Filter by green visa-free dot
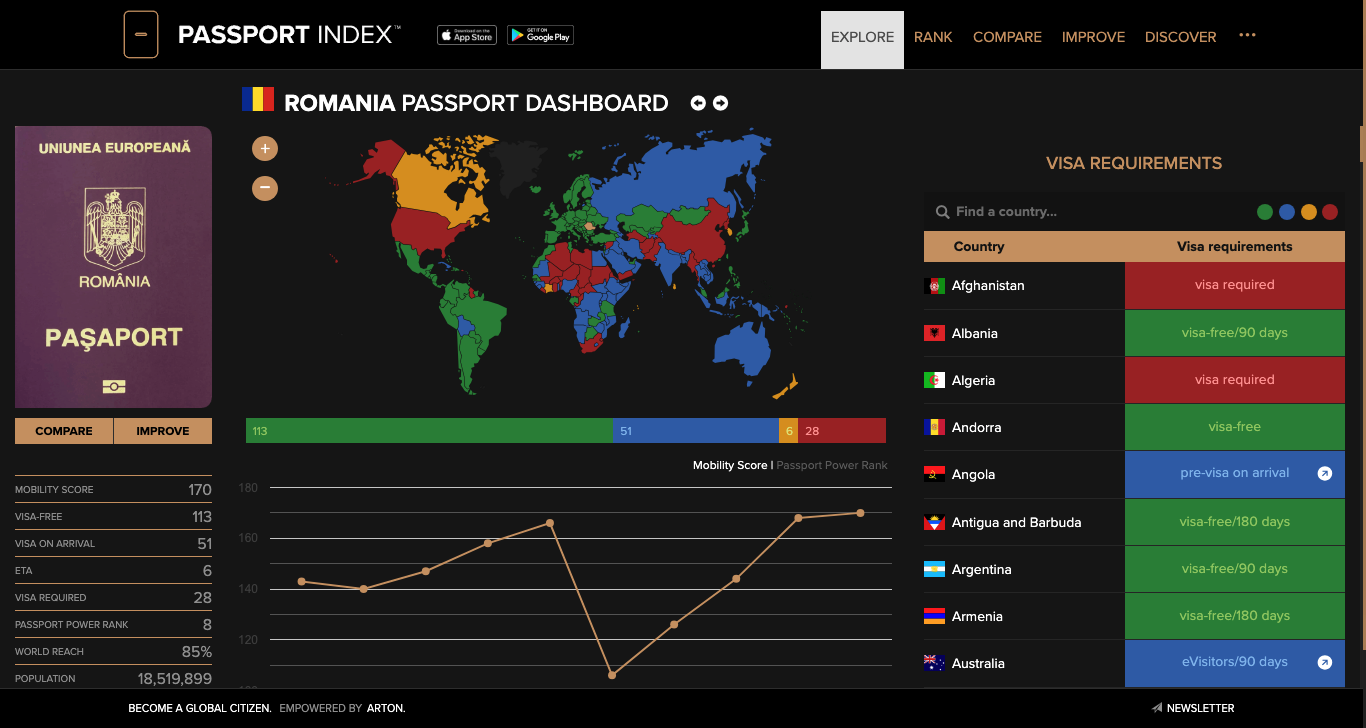Image resolution: width=1366 pixels, height=728 pixels. click(1265, 212)
